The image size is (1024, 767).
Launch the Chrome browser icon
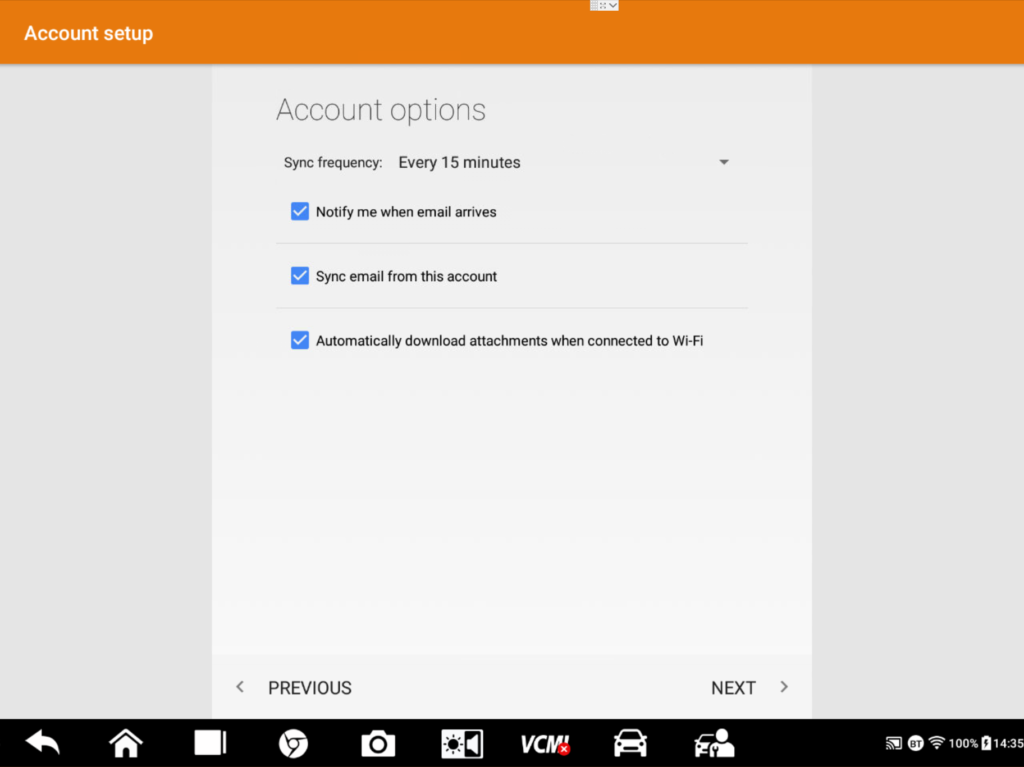coord(293,743)
